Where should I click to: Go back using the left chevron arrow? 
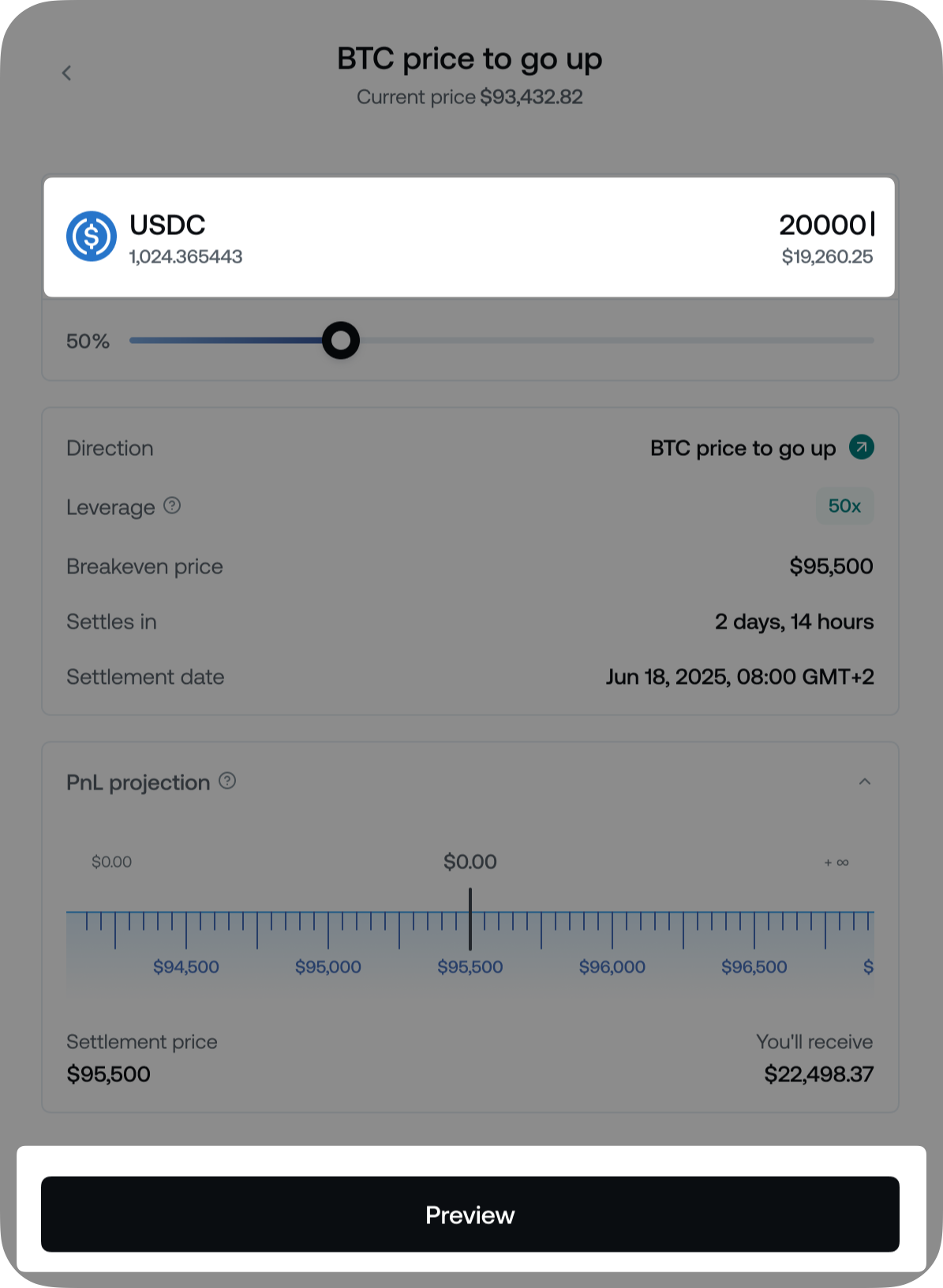point(67,73)
